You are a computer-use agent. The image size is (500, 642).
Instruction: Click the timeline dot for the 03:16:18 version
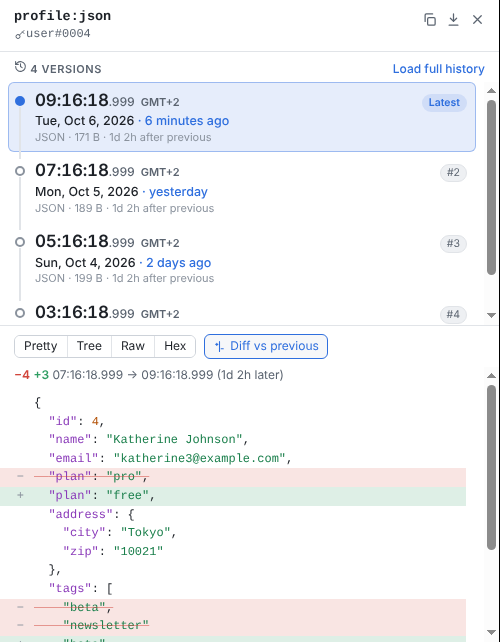[x=20, y=313]
